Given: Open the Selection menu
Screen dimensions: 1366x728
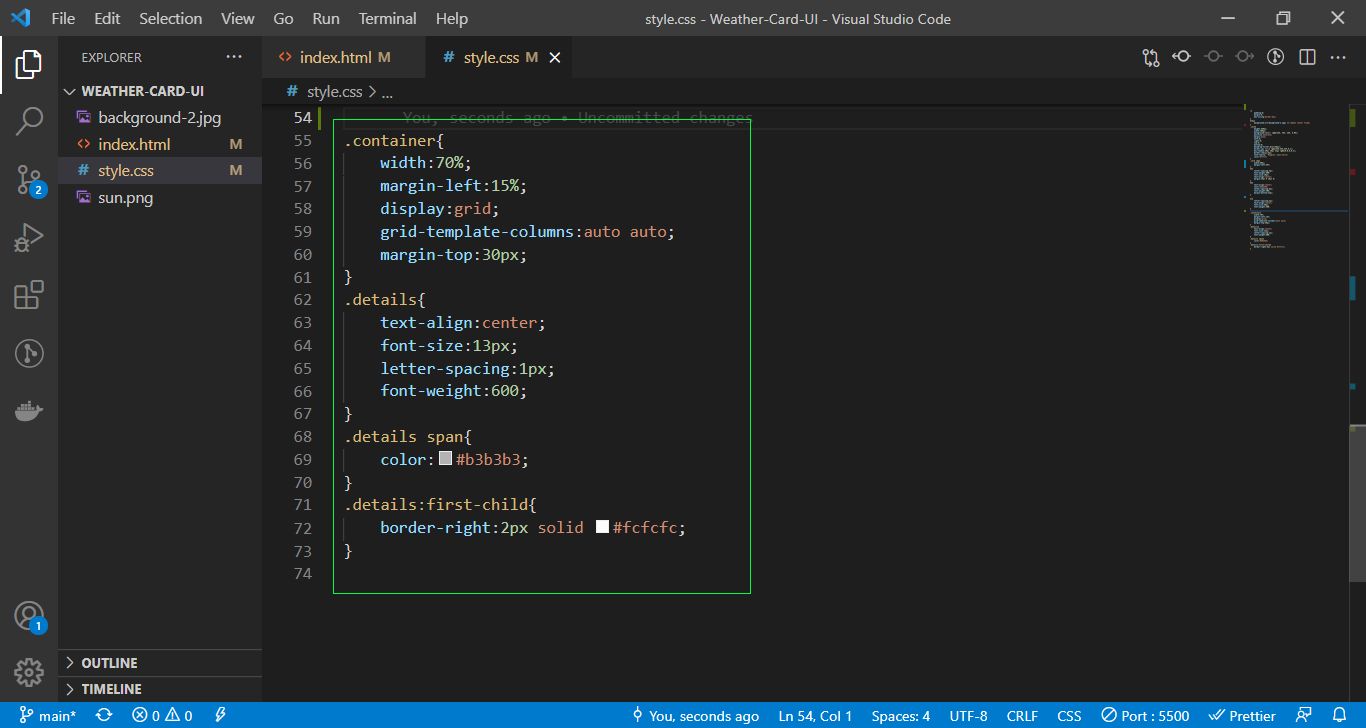Looking at the screenshot, I should 170,18.
